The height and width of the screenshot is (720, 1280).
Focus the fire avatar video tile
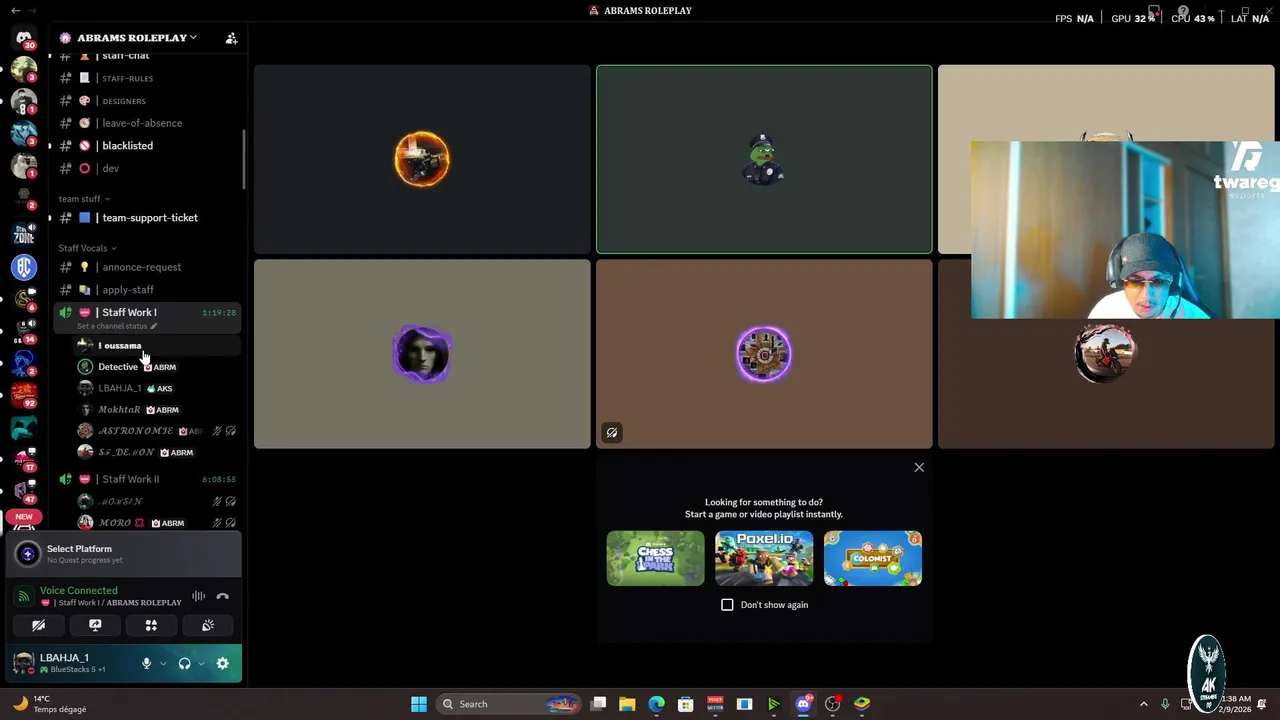tap(422, 159)
